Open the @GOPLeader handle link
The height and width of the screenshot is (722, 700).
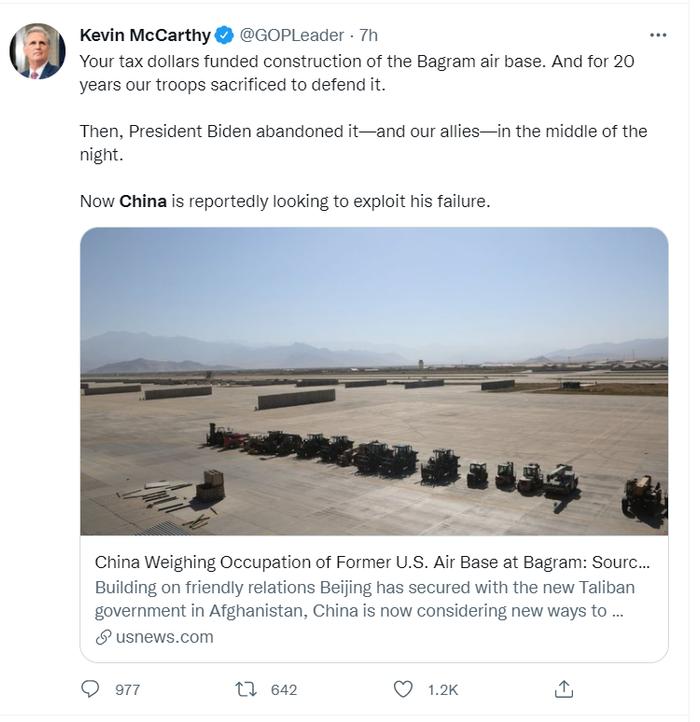pos(292,35)
